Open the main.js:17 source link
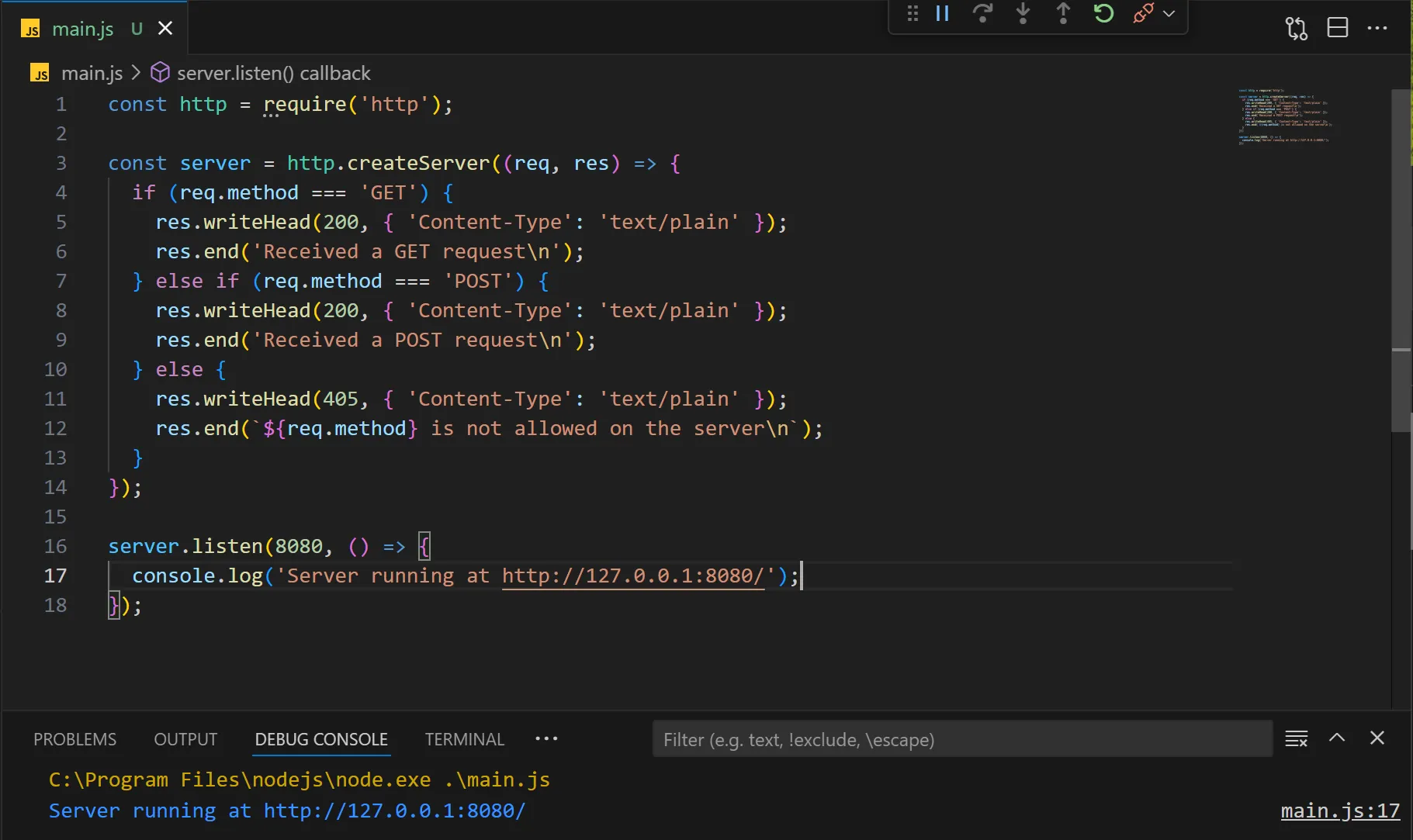 pyautogui.click(x=1339, y=811)
